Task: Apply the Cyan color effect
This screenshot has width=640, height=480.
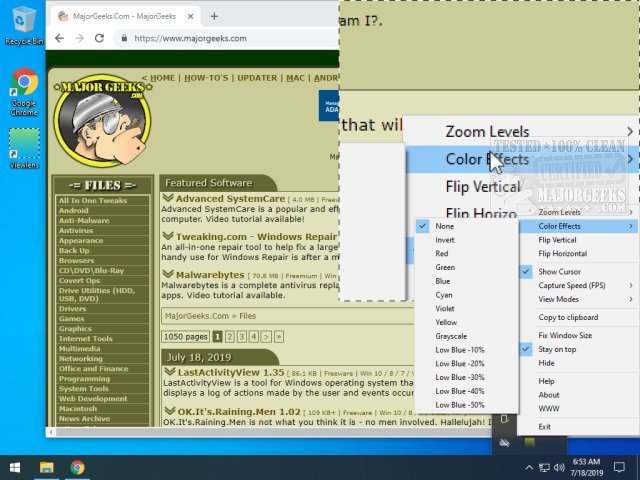Action: coord(465,295)
